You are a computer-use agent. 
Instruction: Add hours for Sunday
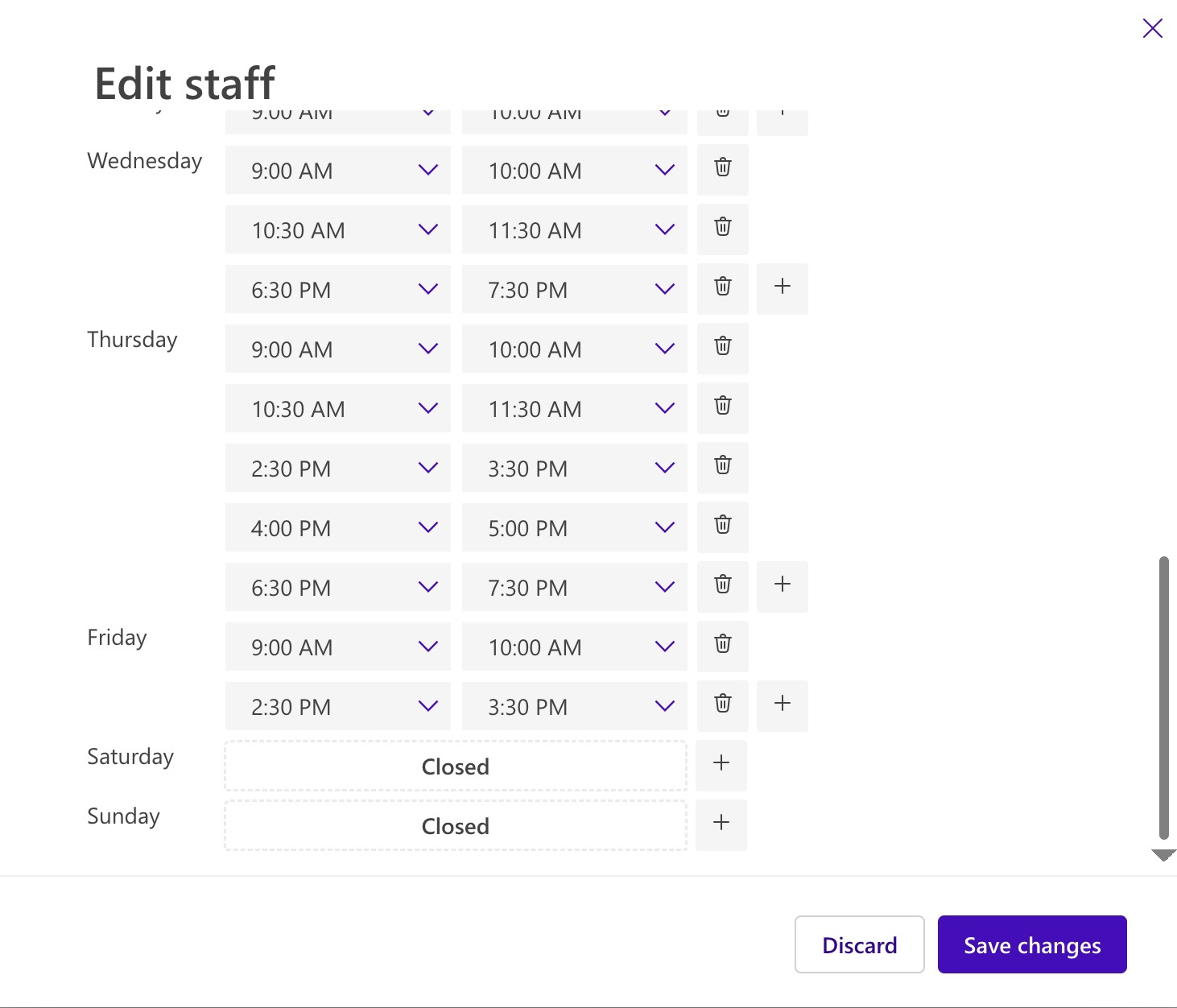pyautogui.click(x=721, y=825)
